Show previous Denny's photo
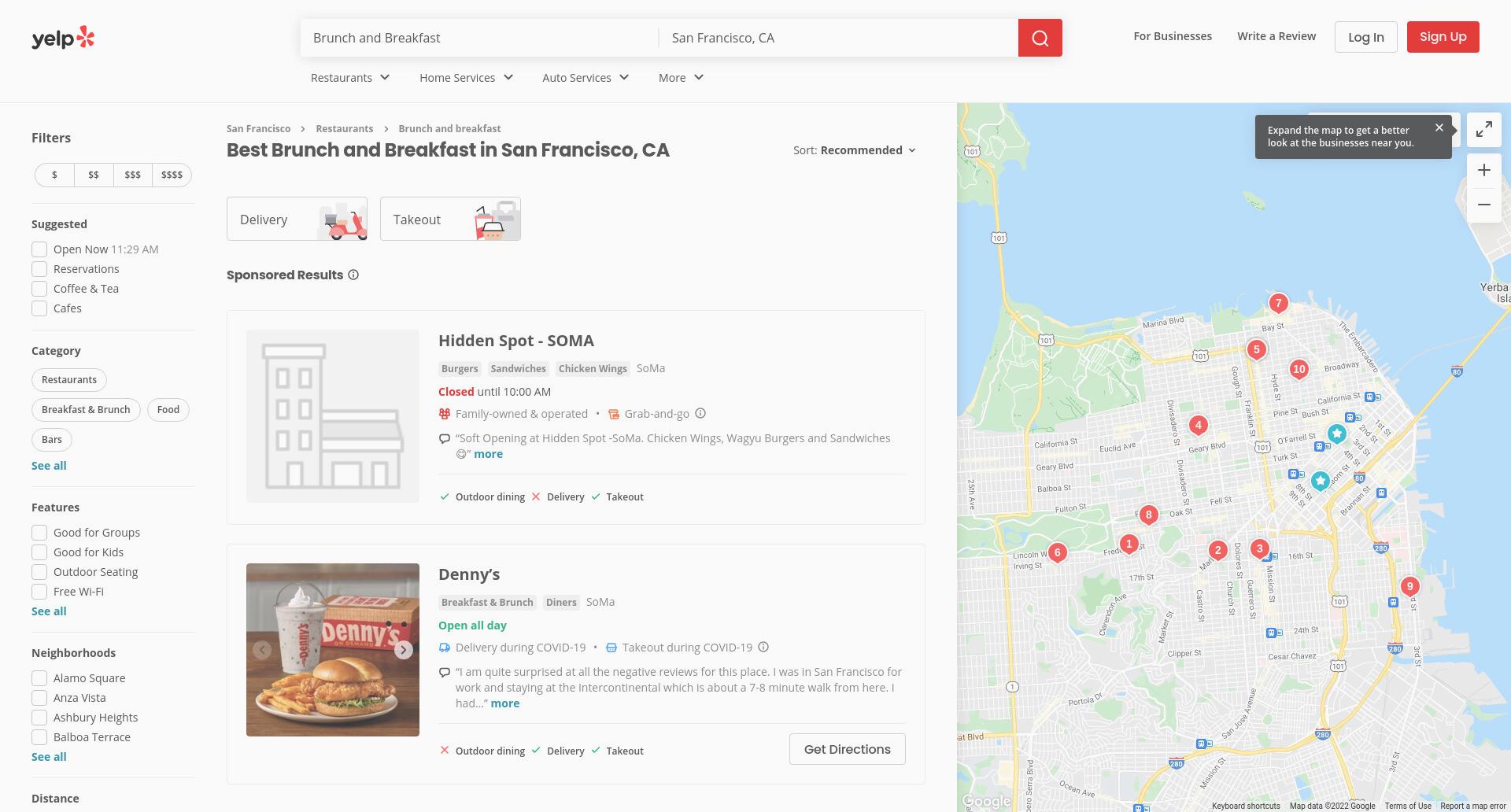This screenshot has width=1511, height=812. [x=262, y=650]
